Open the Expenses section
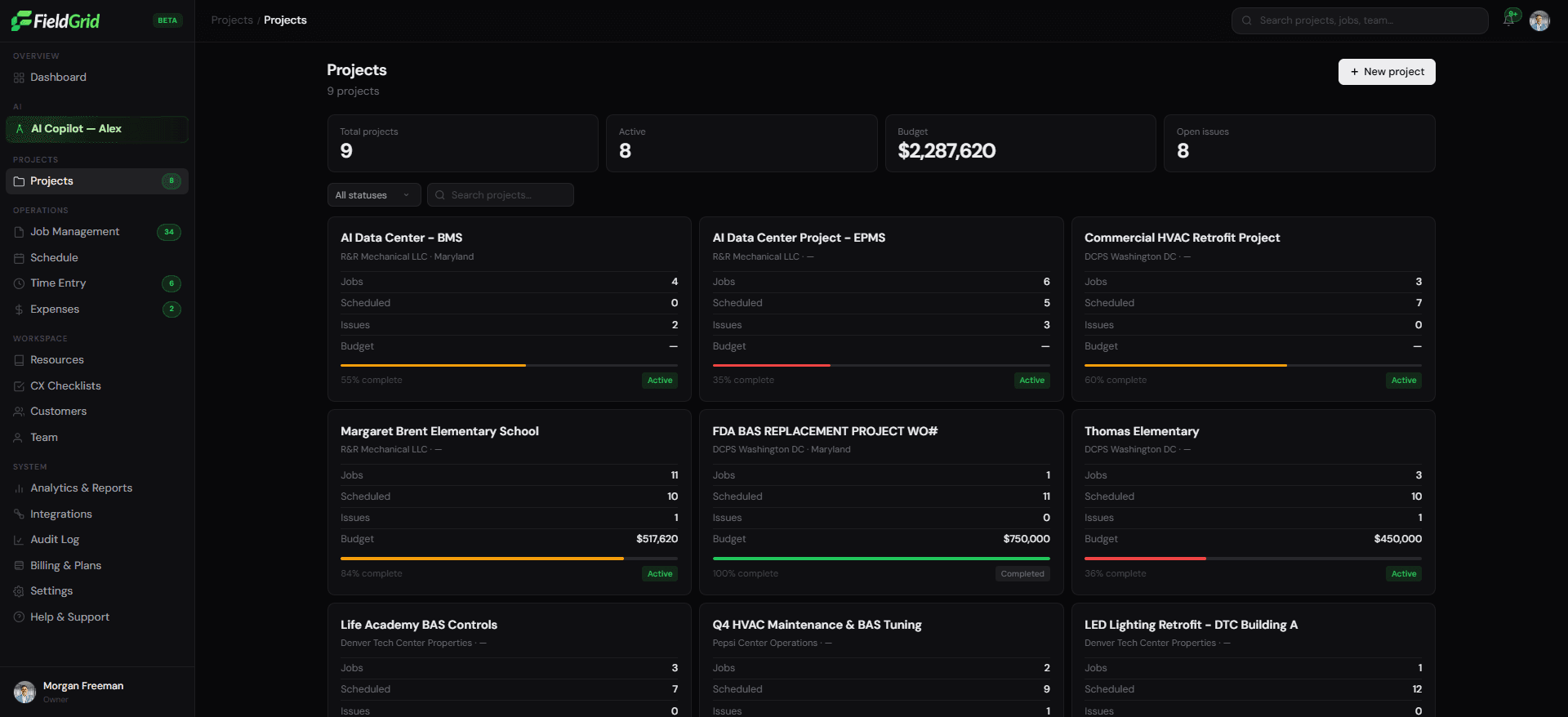Screen dimensions: 1568x717 click(97, 310)
